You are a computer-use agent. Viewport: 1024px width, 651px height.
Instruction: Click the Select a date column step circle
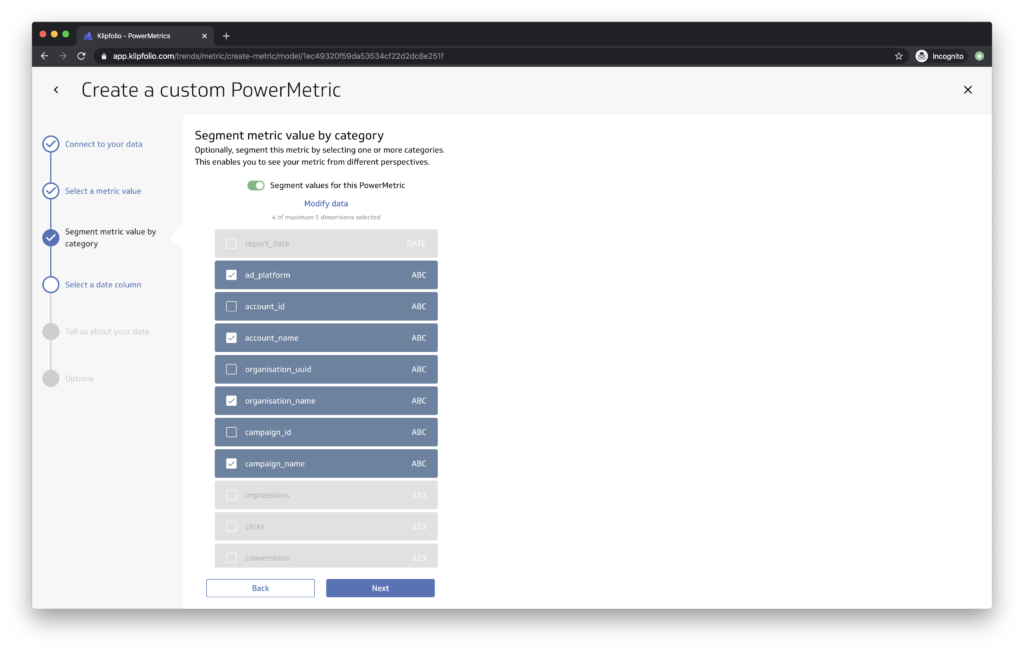click(51, 285)
